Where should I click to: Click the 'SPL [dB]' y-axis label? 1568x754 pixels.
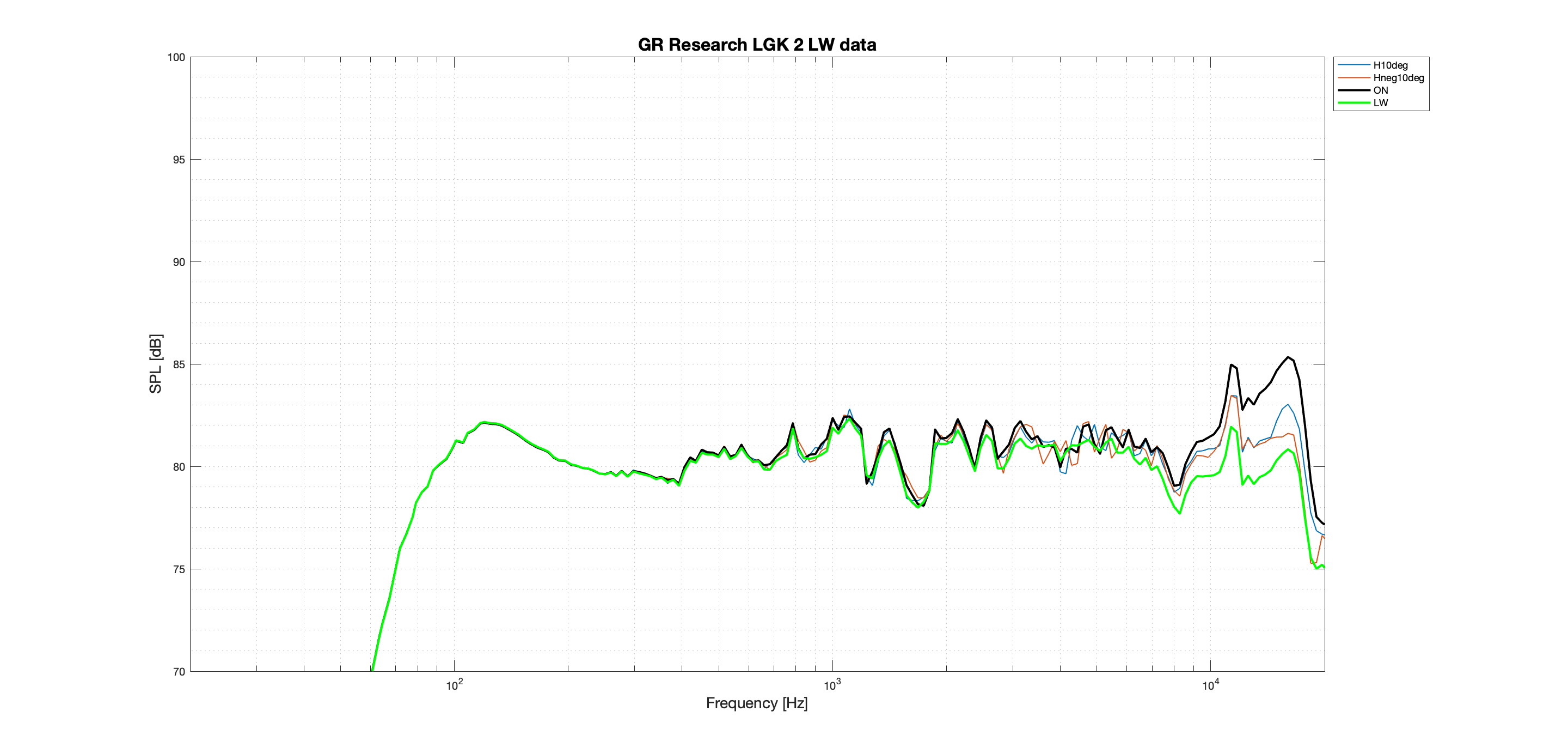(x=156, y=363)
